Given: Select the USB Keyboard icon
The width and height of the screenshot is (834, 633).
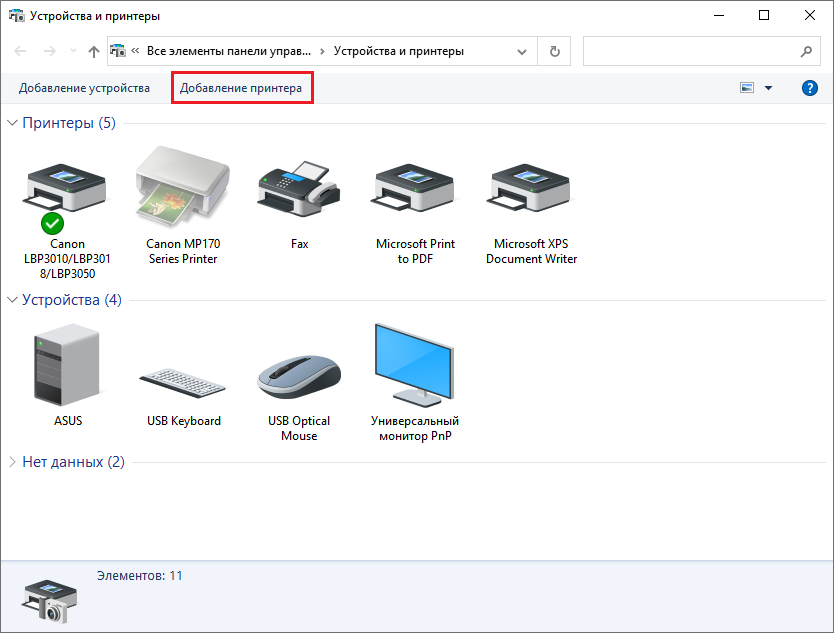Looking at the screenshot, I should point(183,382).
